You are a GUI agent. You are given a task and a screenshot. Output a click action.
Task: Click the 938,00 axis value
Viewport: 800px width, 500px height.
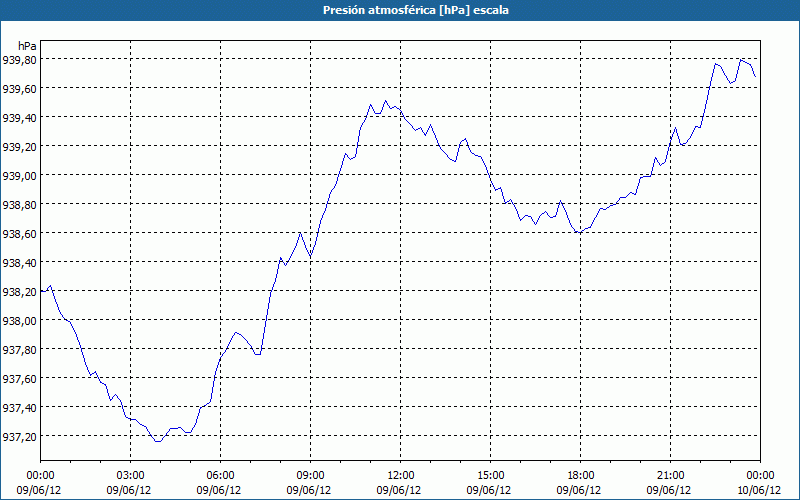coord(19,321)
